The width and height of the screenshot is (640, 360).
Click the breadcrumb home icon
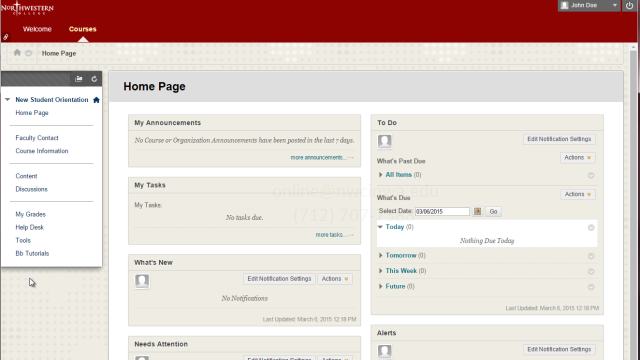tap(17, 53)
